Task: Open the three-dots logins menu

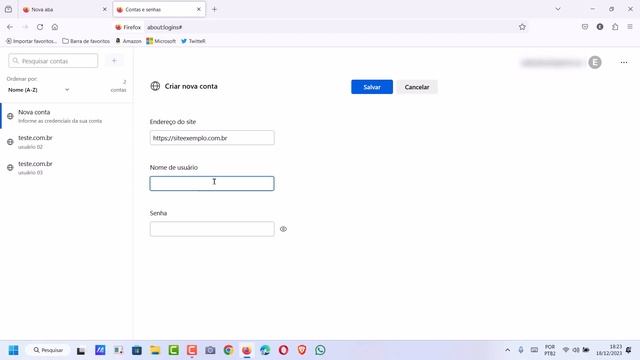Action: point(624,62)
